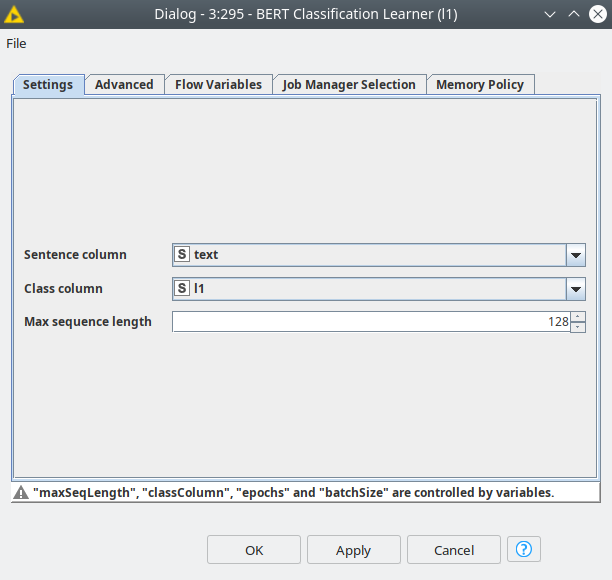Screen dimensions: 612x580
Task: Click the string type icon beside text
Action: [x=182, y=254]
